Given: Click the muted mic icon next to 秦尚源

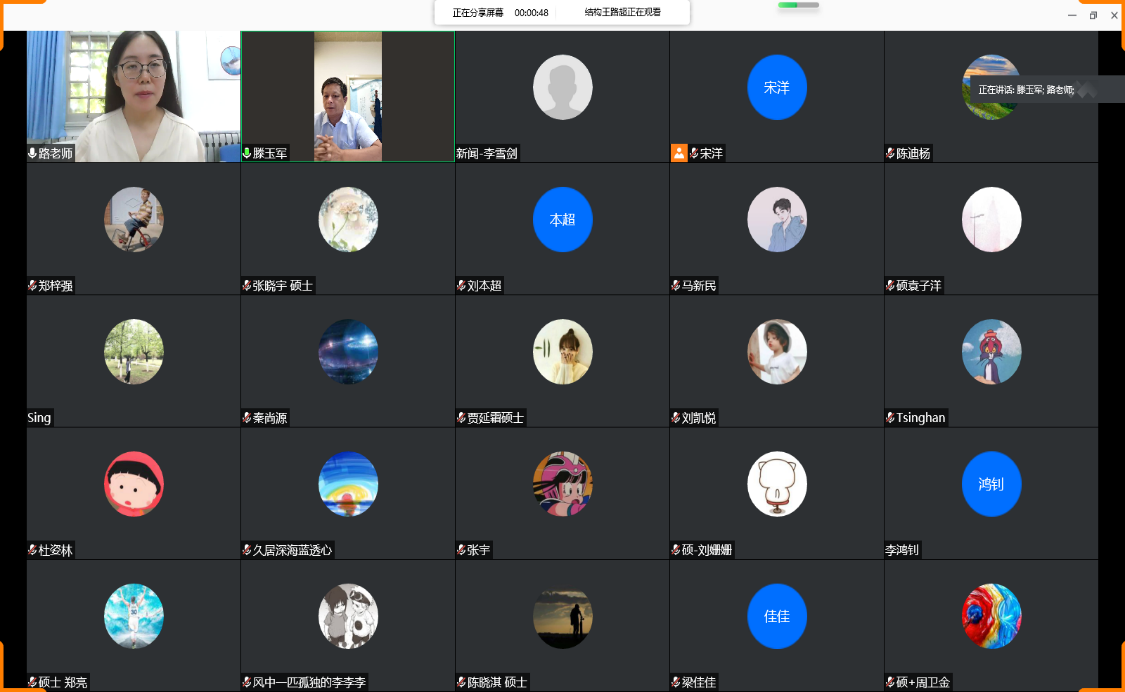Looking at the screenshot, I should pyautogui.click(x=247, y=418).
